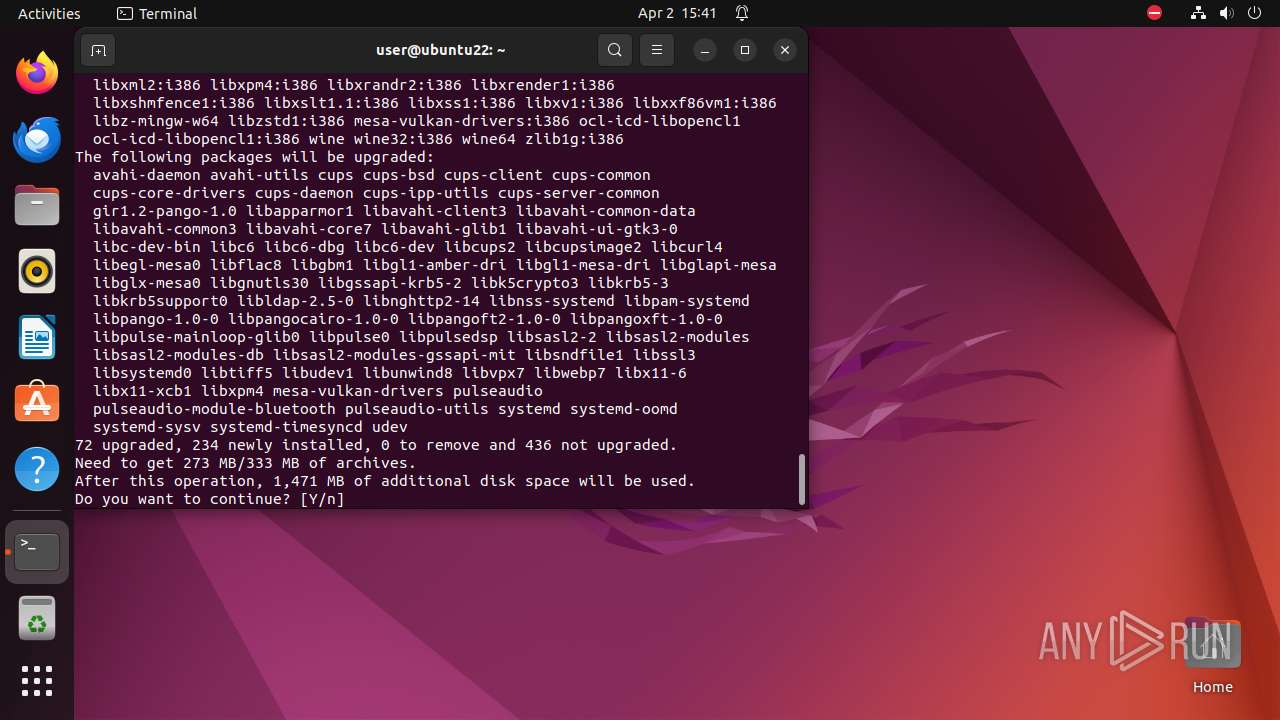Open the clock and calendar panel
The width and height of the screenshot is (1280, 720).
[x=677, y=13]
